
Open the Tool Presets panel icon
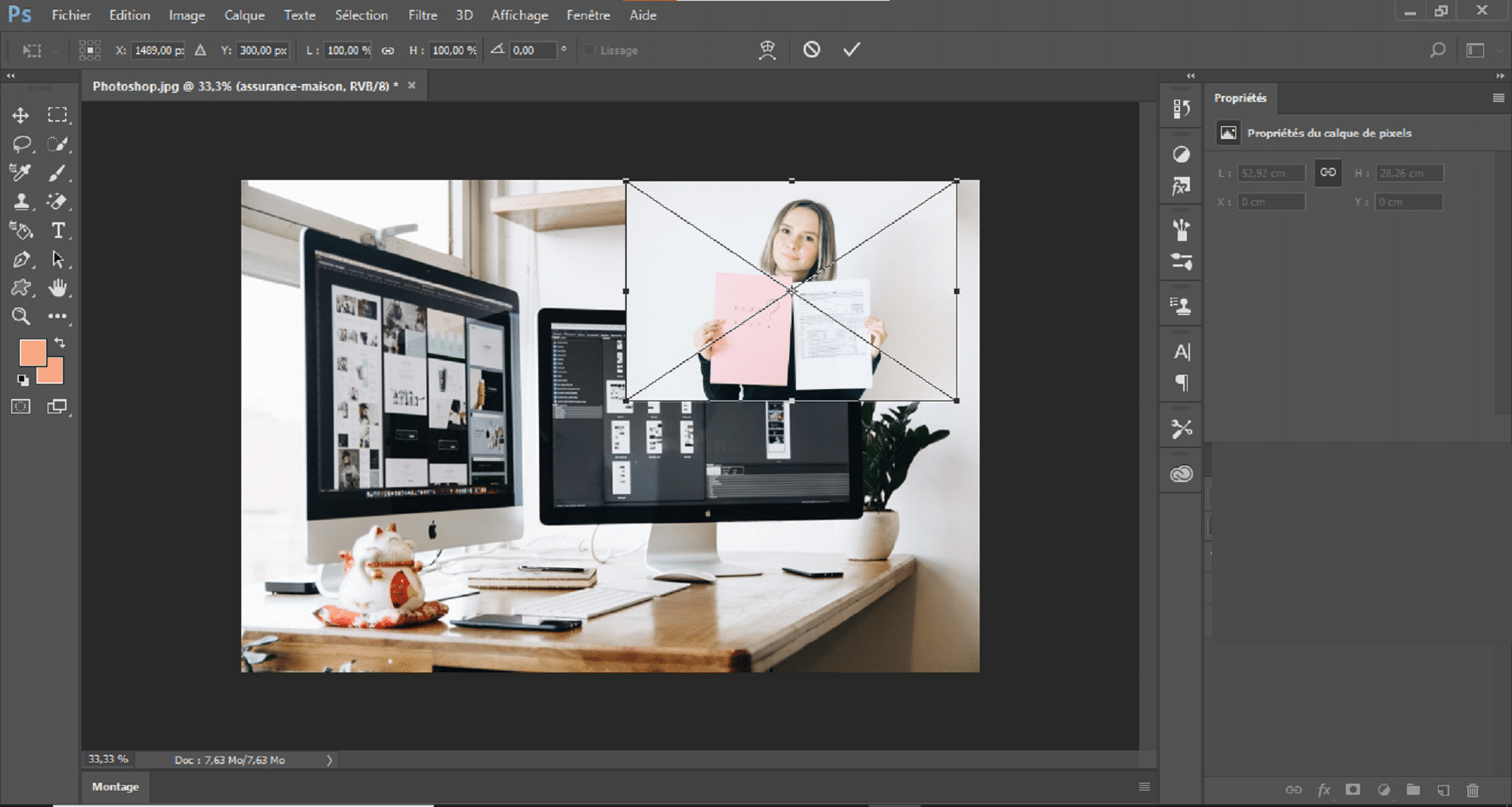(x=1182, y=428)
